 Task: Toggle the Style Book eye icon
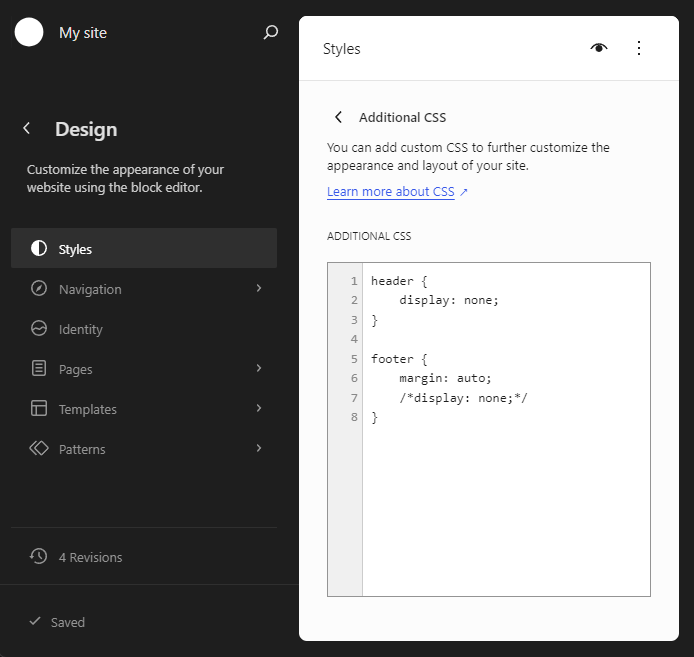(599, 48)
